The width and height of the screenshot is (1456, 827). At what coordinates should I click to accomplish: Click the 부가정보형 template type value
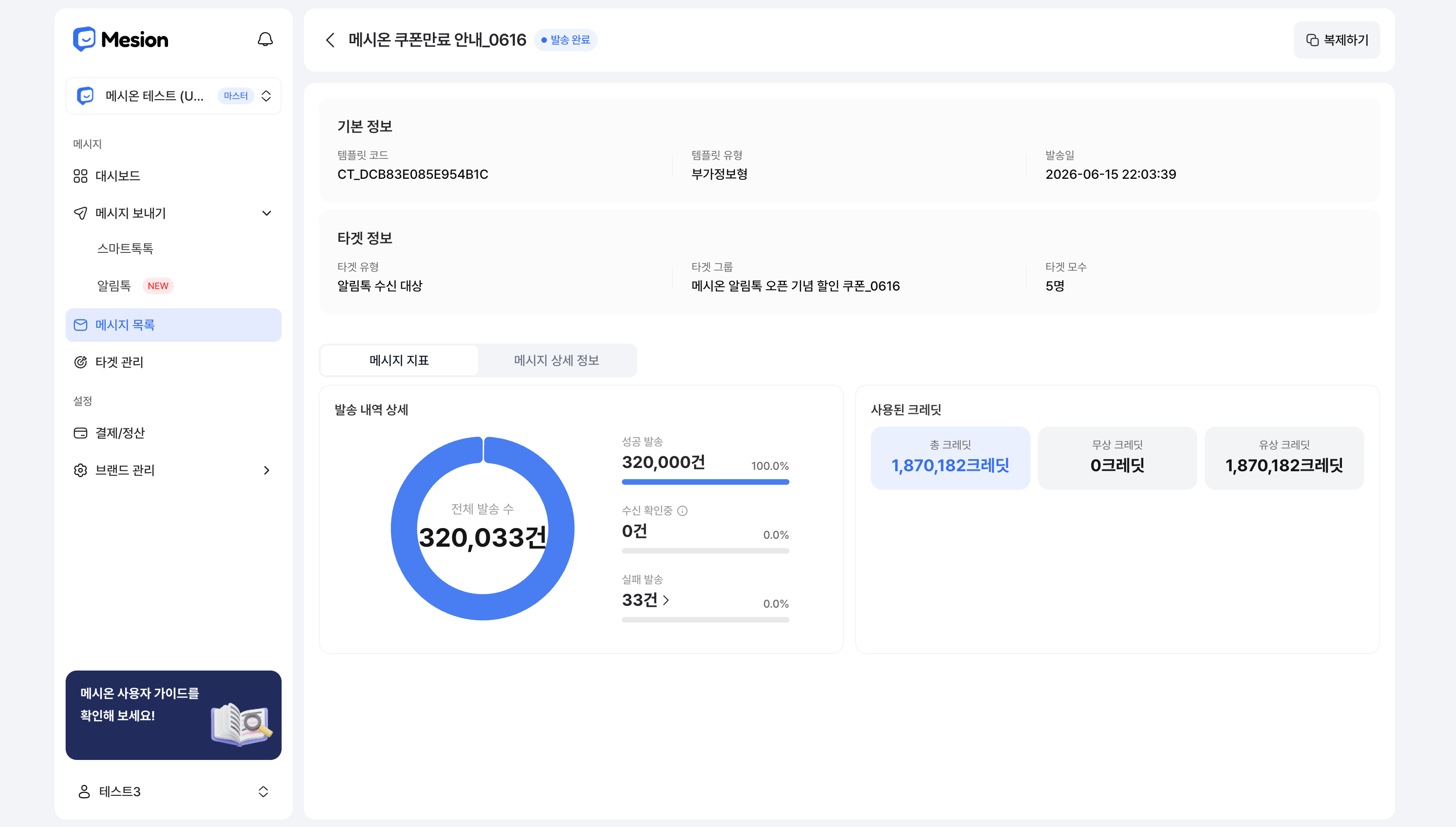pyautogui.click(x=719, y=174)
